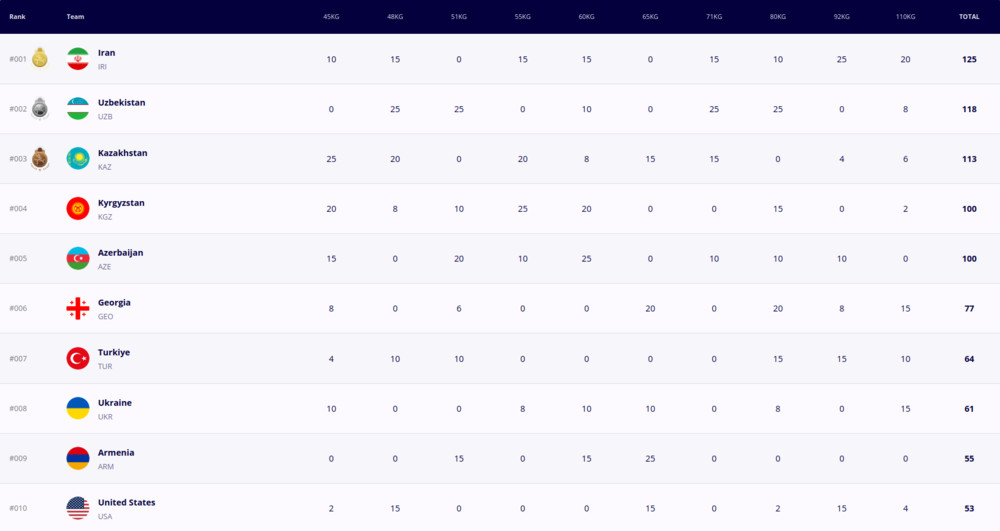Click Iran's total score 125
Screen dimensions: 1000x531
969,59
